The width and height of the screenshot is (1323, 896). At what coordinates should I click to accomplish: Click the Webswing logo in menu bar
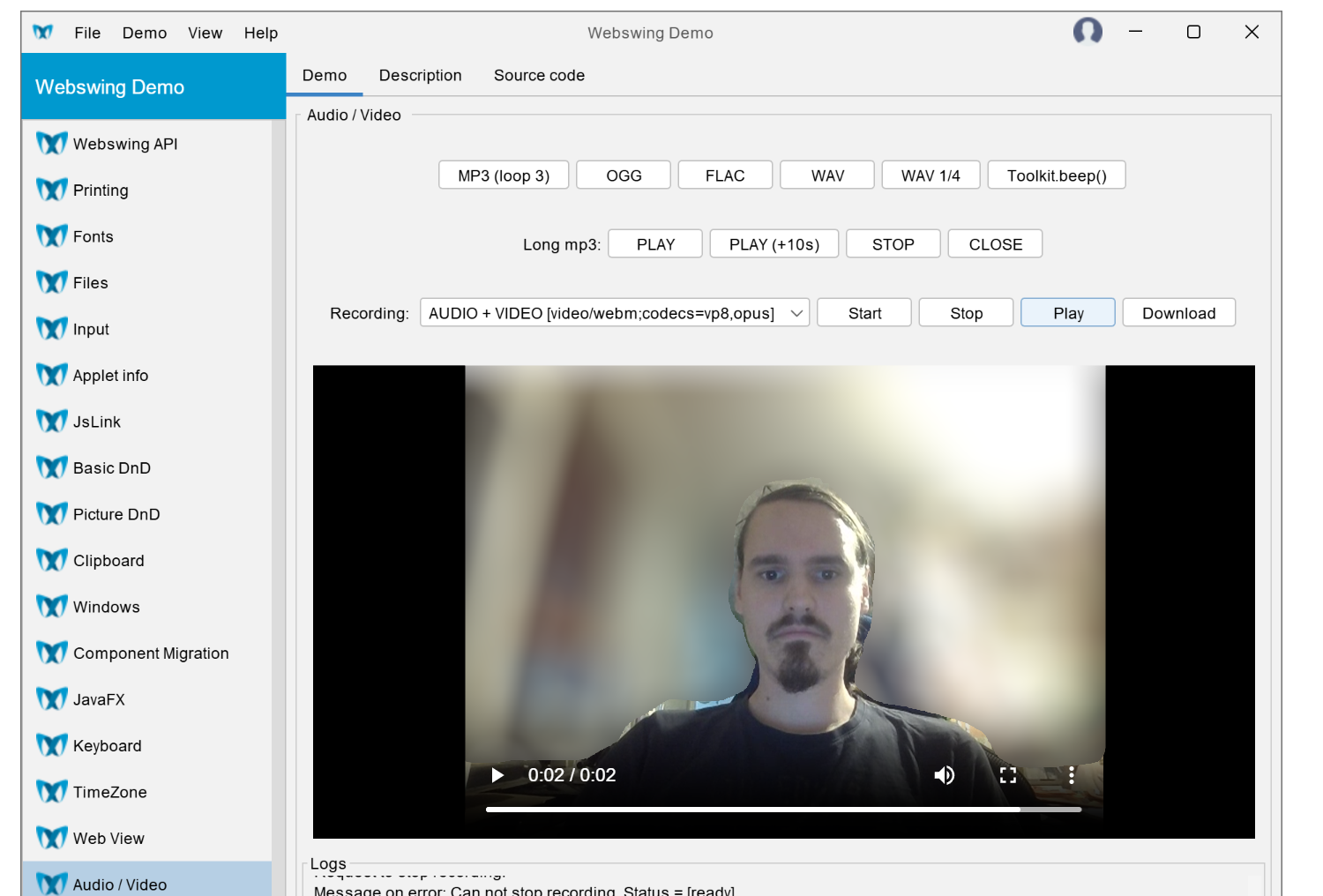(42, 33)
